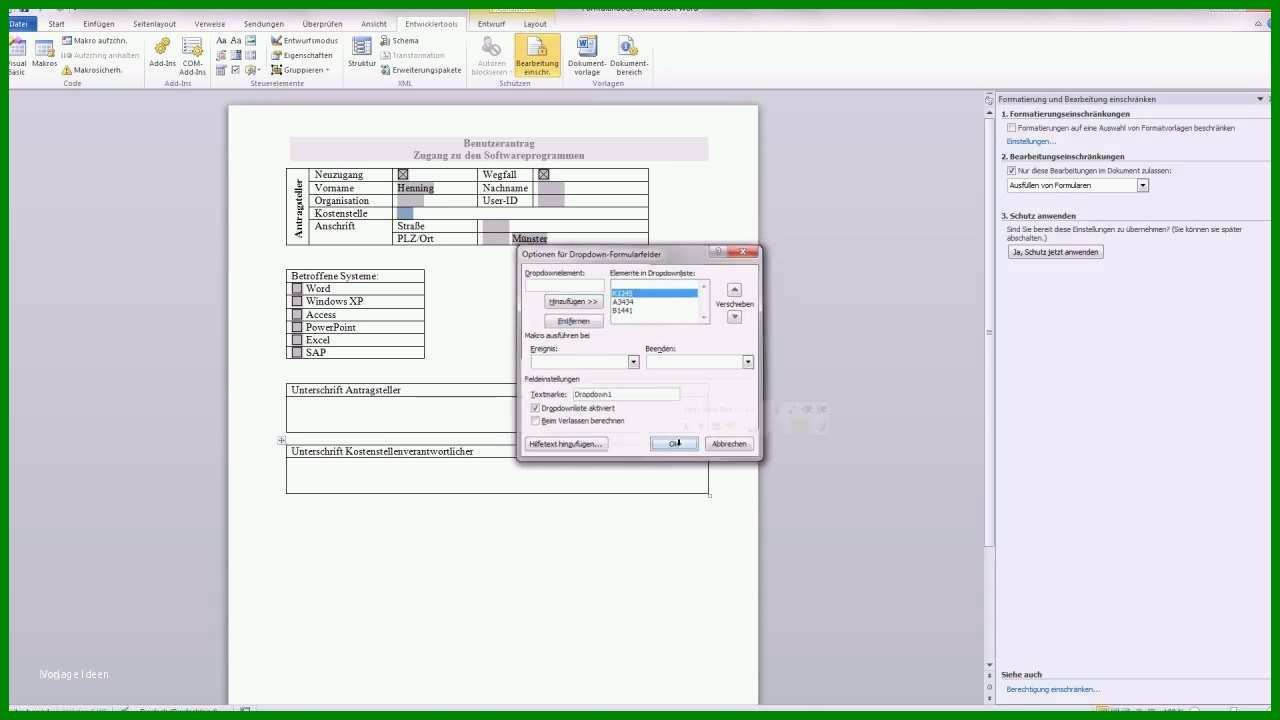The width and height of the screenshot is (1280, 720).
Task: Confirm the dialog with OK
Action: pyautogui.click(x=674, y=443)
